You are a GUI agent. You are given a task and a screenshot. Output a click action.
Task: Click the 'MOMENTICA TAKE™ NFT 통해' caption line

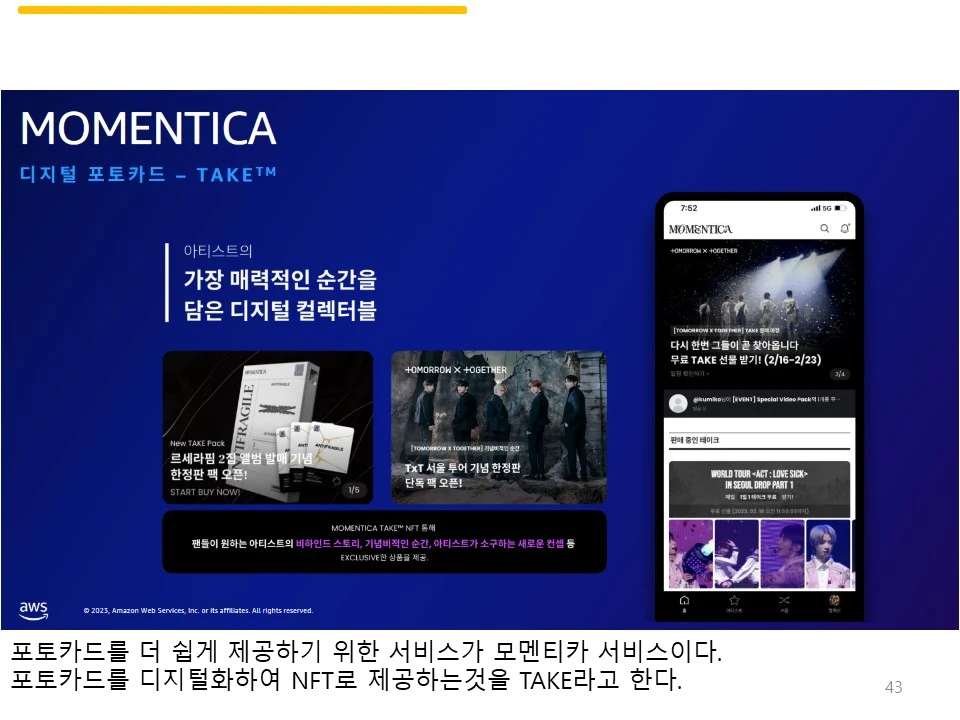pos(383,528)
